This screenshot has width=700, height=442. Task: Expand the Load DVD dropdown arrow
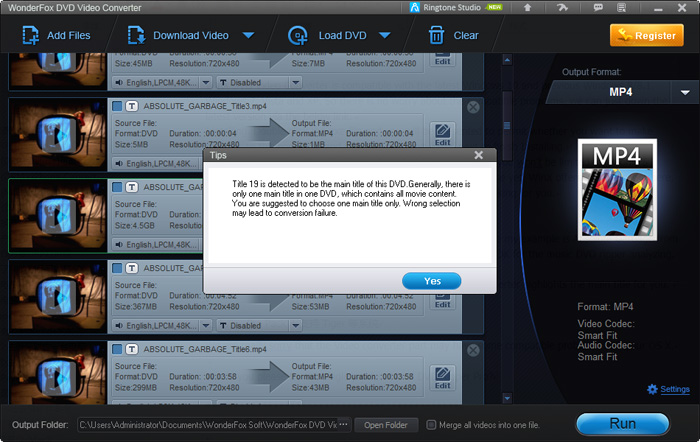(x=385, y=35)
